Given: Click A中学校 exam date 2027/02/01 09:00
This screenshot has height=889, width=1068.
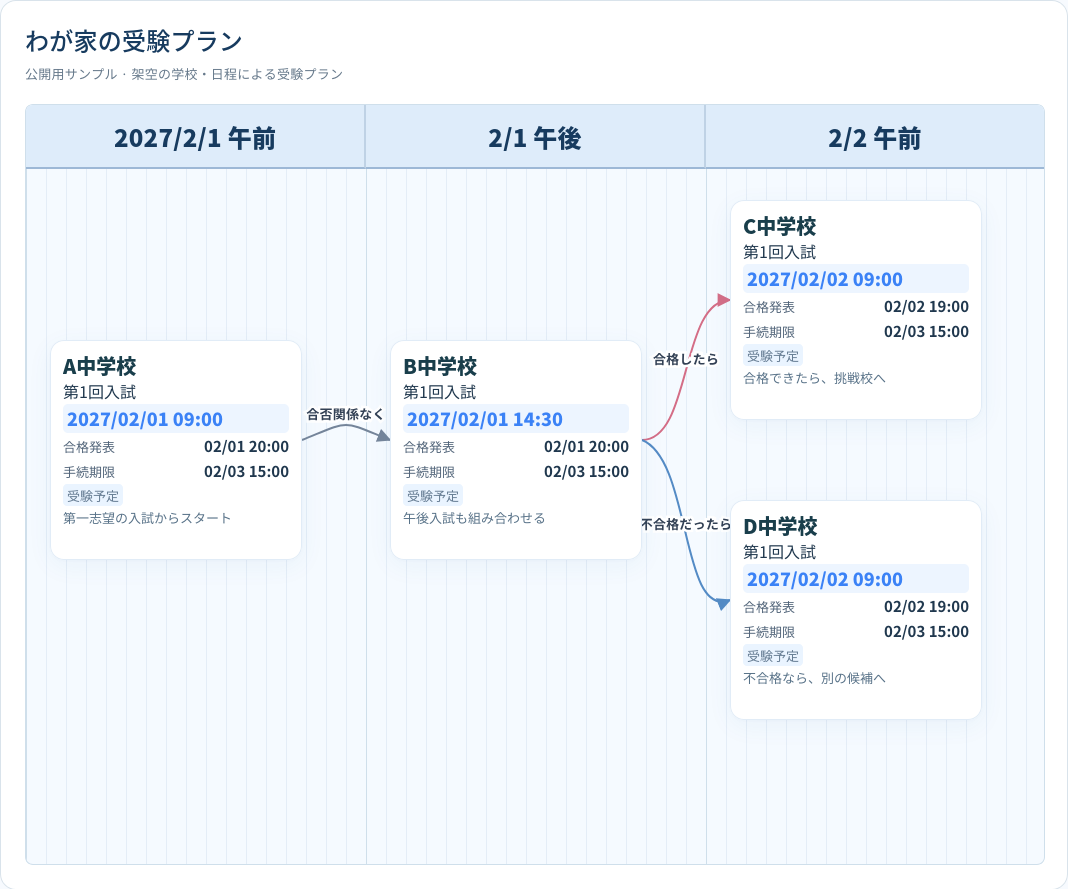Looking at the screenshot, I should [x=176, y=419].
